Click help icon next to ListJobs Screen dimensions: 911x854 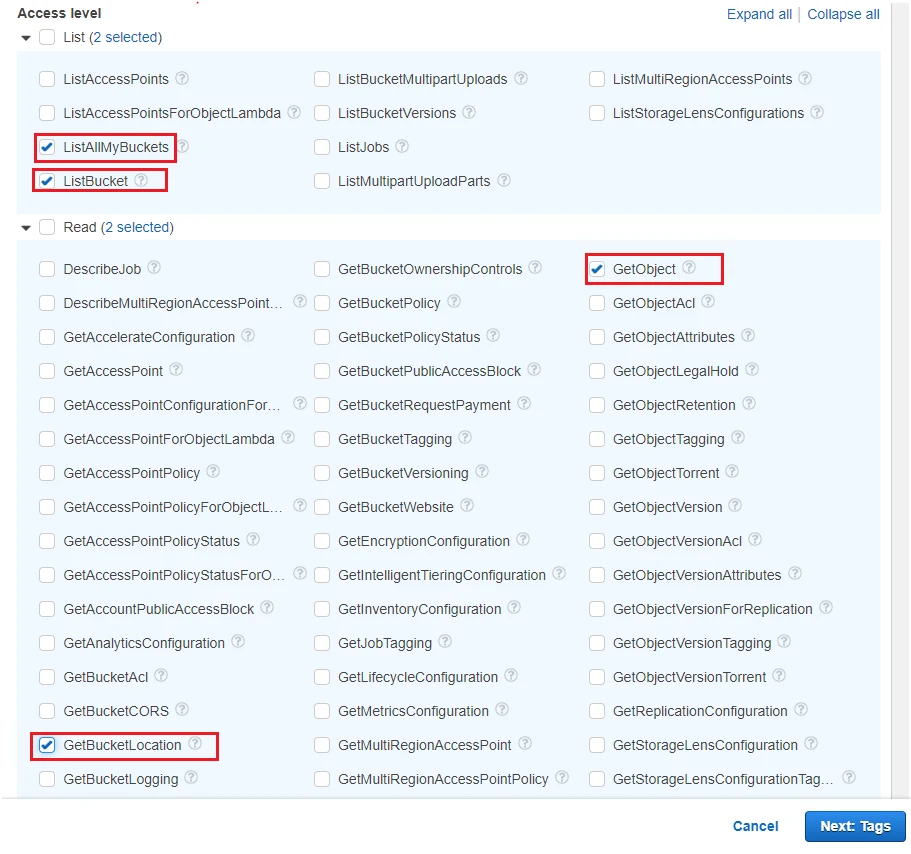pos(402,146)
